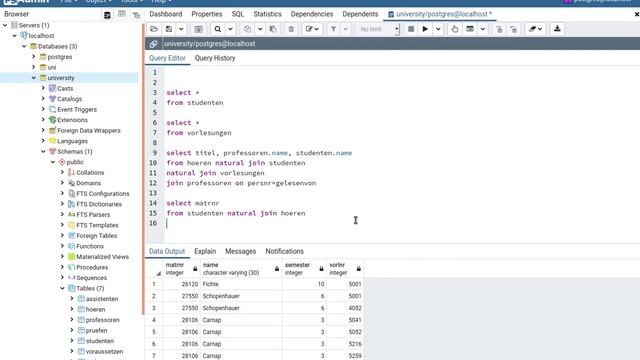Screen dimensions: 640x360
Task: Click the View Data grid icon in Browser header
Action: coord(122,15)
